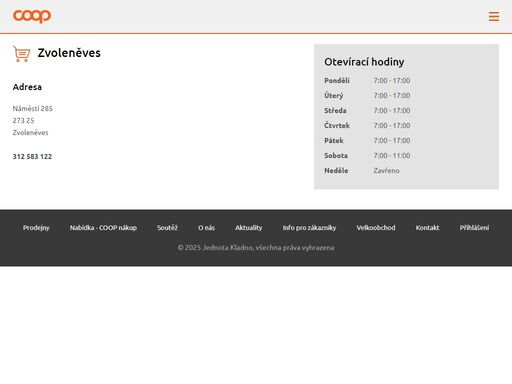Click the COOP logo

point(32,16)
